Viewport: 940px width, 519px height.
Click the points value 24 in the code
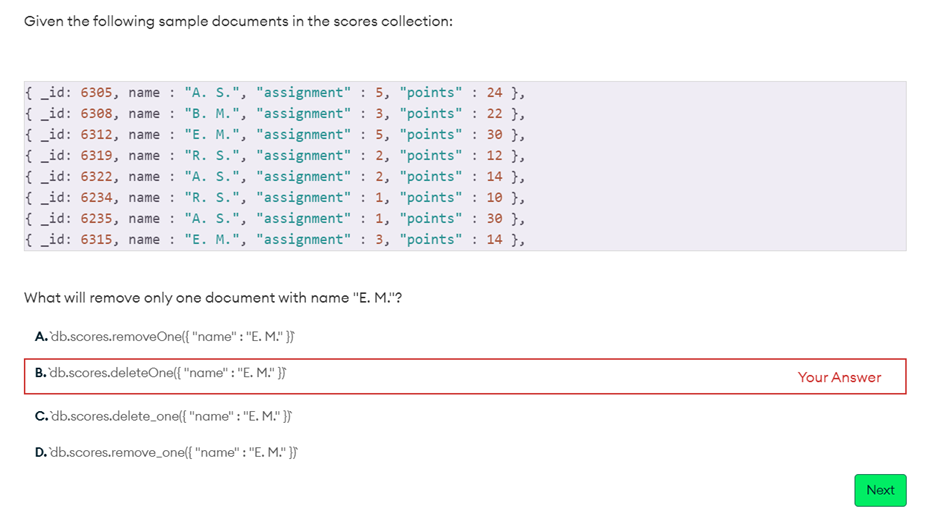(495, 93)
